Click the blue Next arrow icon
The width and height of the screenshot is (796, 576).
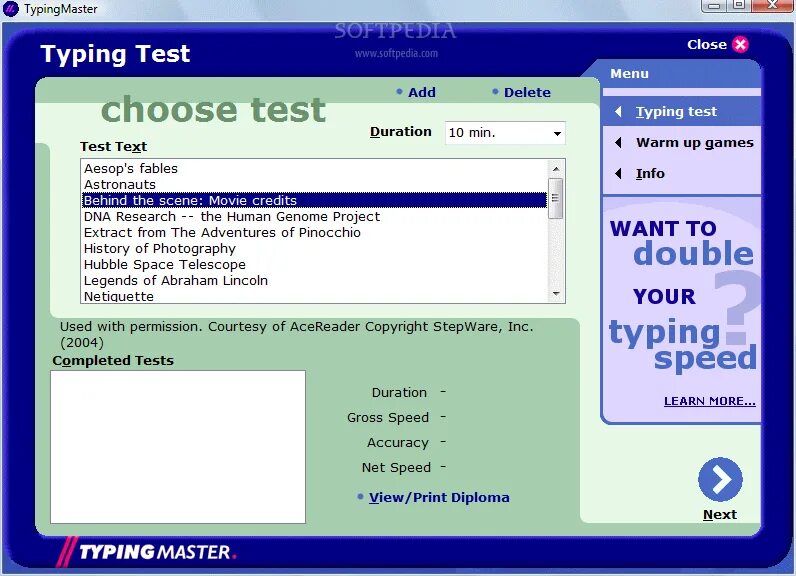[x=720, y=480]
